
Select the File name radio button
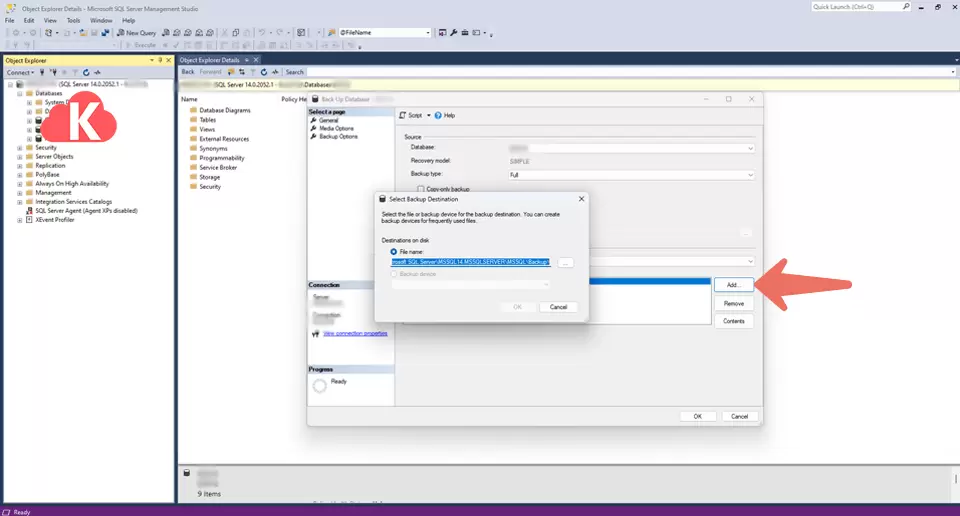(394, 251)
